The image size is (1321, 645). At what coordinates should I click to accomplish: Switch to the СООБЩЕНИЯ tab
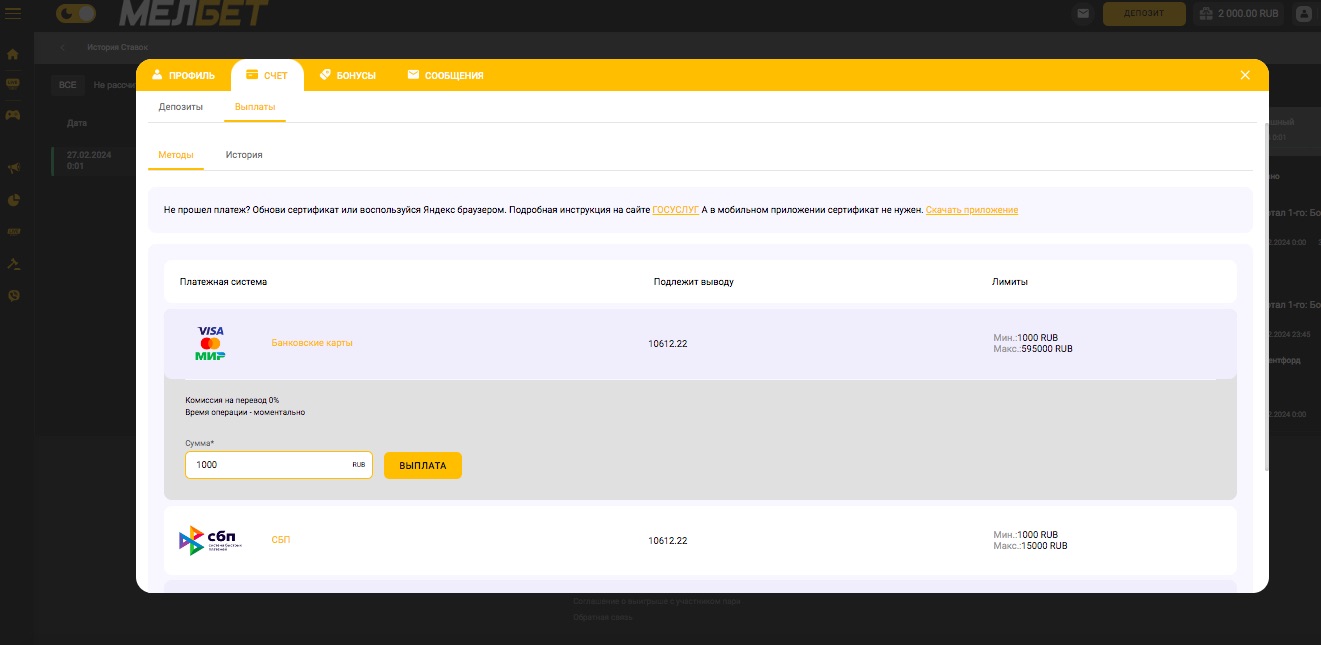pyautogui.click(x=445, y=75)
